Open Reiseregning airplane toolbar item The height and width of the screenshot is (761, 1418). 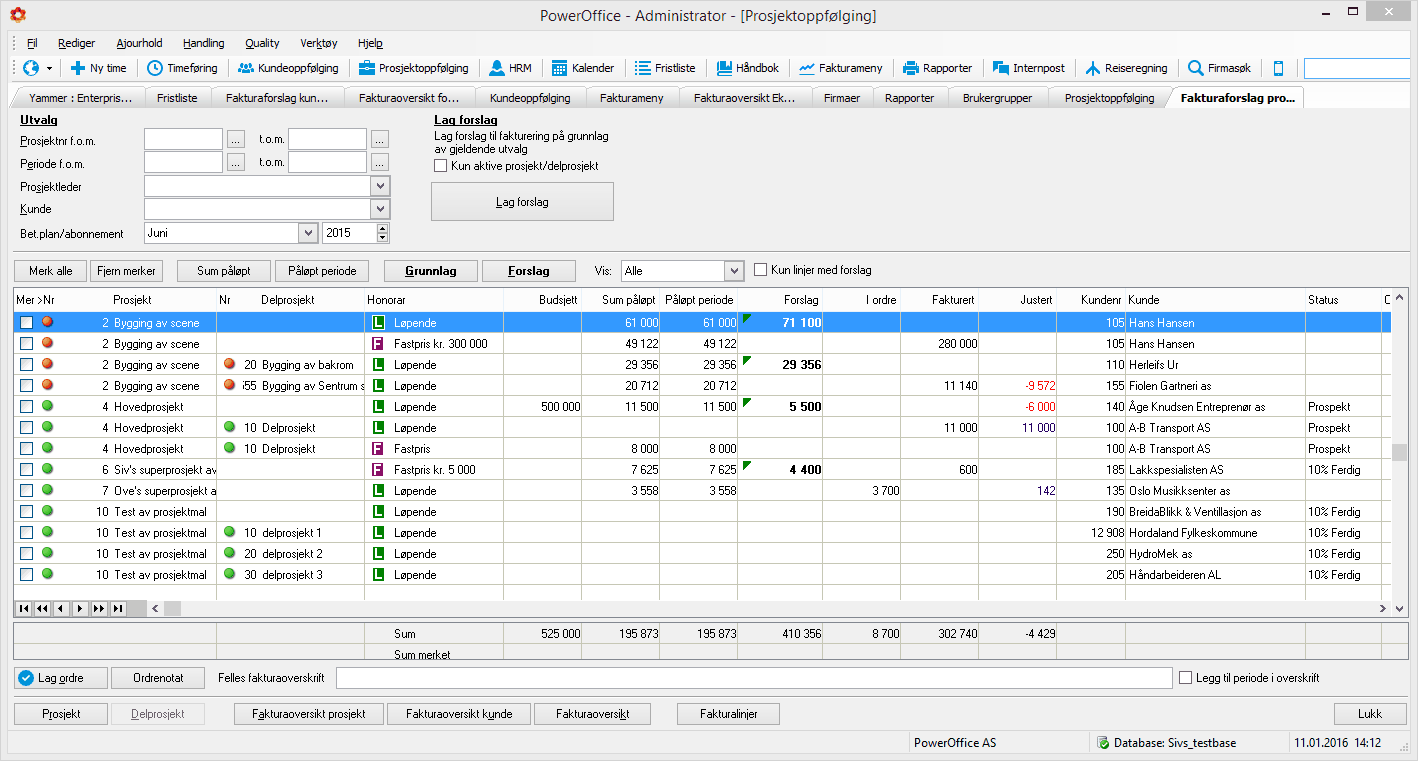tap(1126, 68)
